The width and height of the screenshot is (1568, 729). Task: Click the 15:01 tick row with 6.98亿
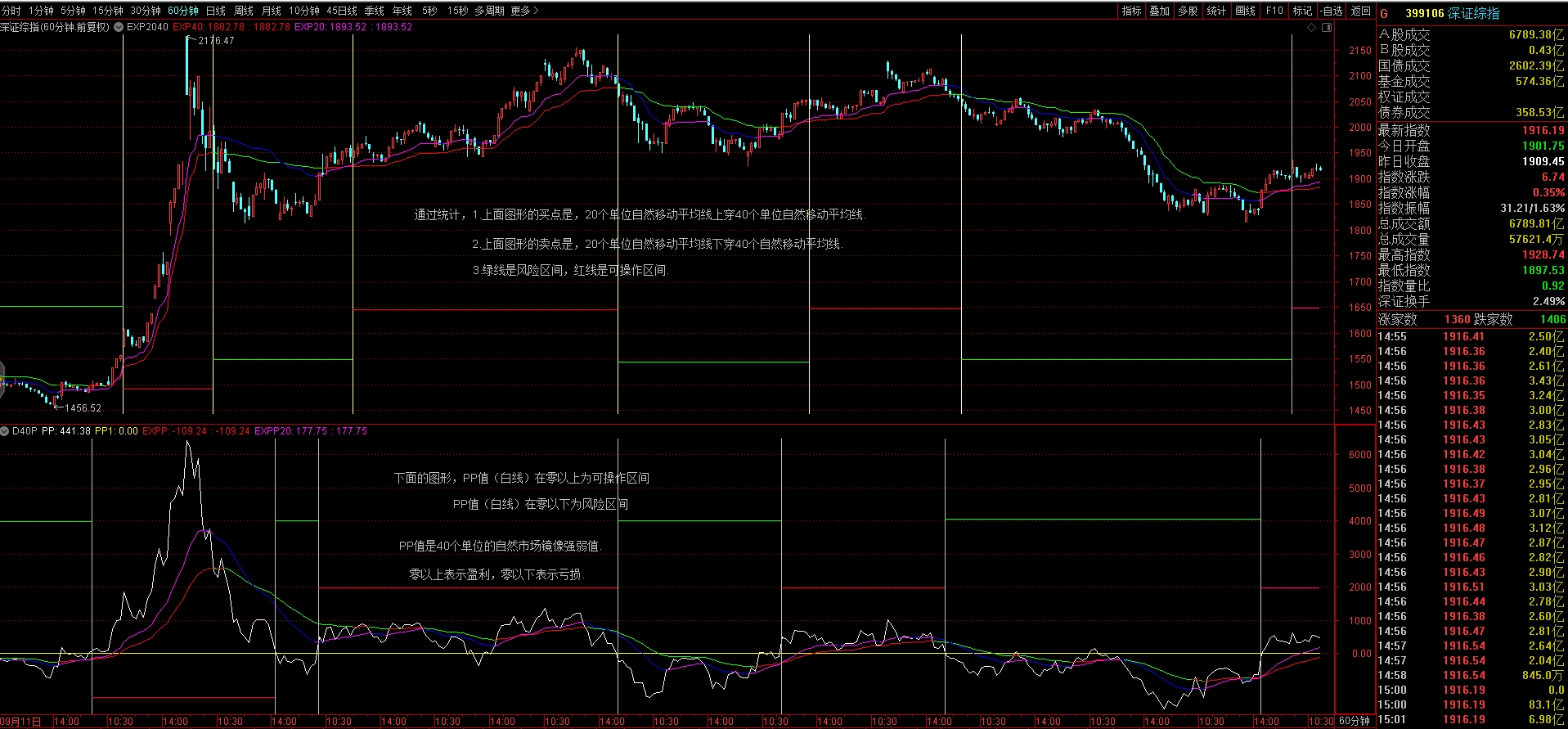coord(1471,719)
